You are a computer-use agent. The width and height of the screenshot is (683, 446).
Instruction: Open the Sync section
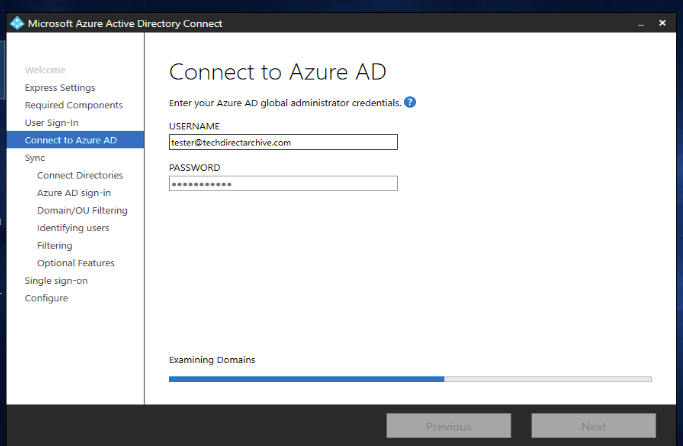point(35,158)
